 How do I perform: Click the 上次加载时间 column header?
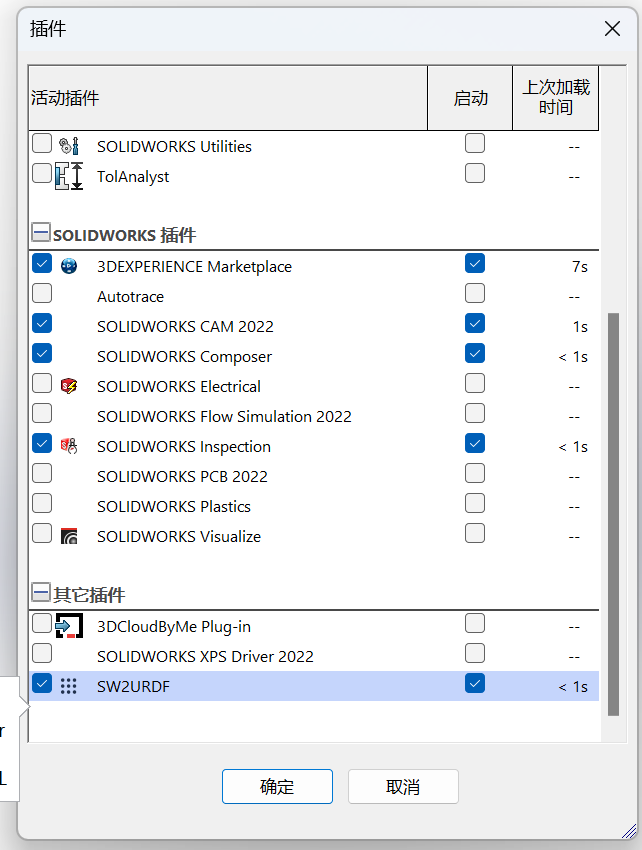pos(556,98)
